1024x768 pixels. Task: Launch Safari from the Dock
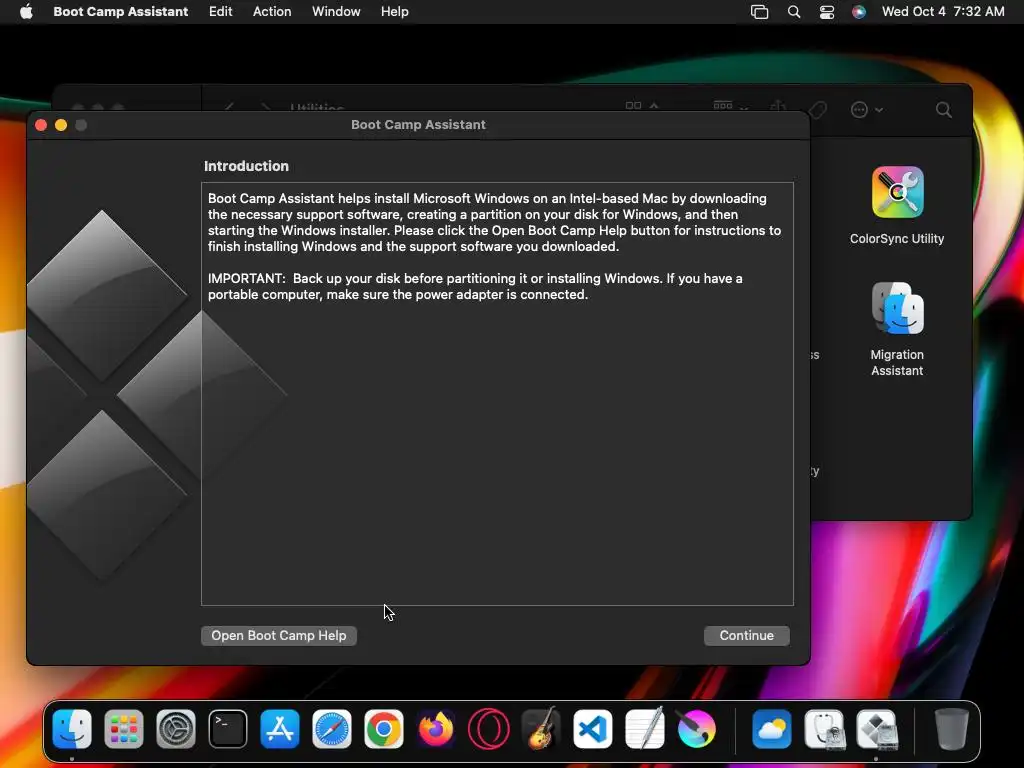click(x=332, y=729)
